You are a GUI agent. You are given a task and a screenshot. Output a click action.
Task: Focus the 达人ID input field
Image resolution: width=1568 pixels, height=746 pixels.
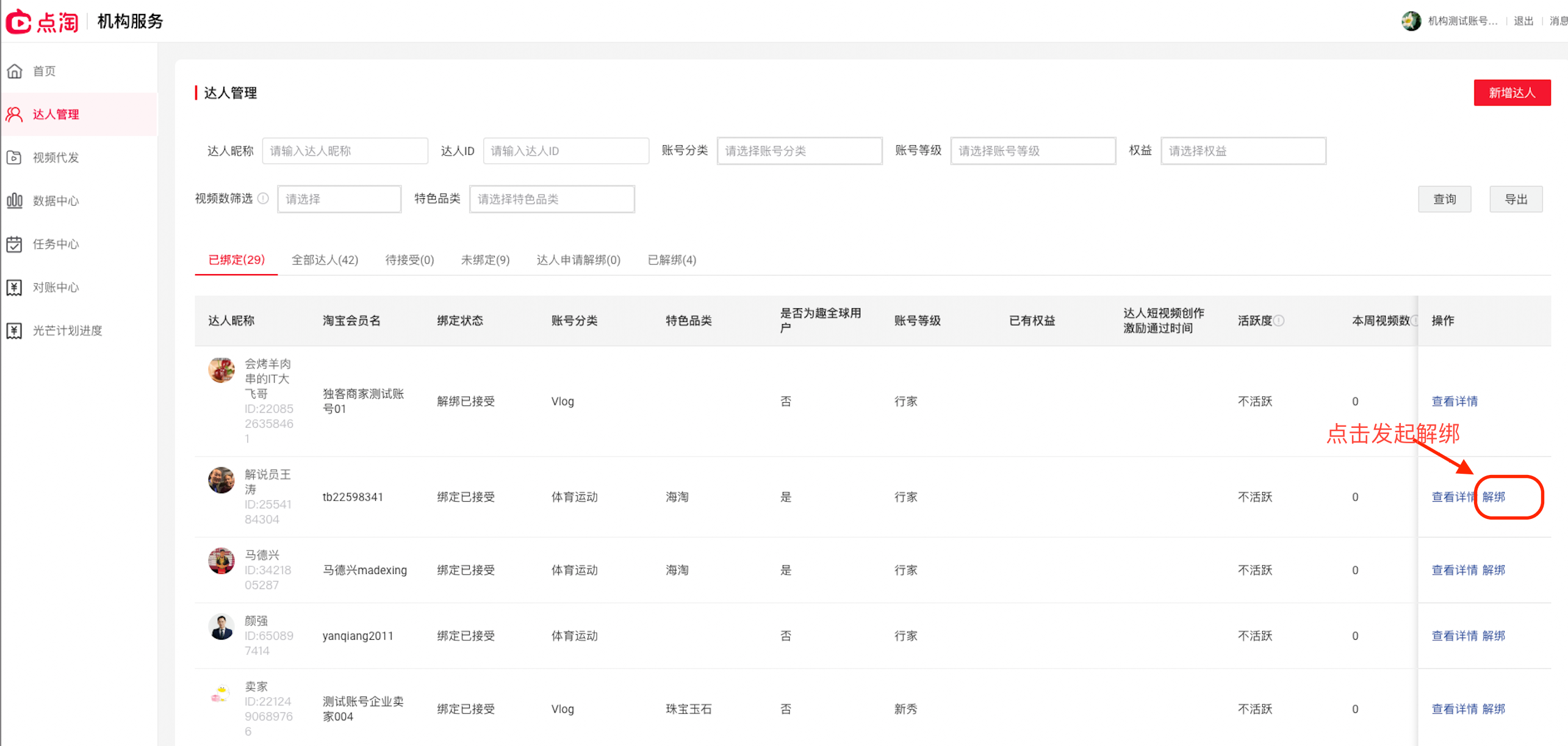[566, 151]
